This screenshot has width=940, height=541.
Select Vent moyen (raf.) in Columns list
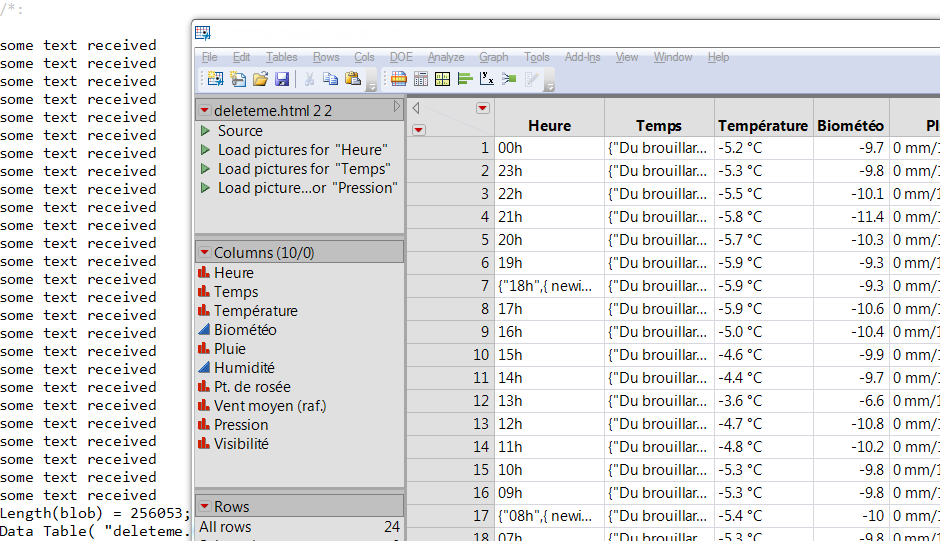tap(270, 405)
